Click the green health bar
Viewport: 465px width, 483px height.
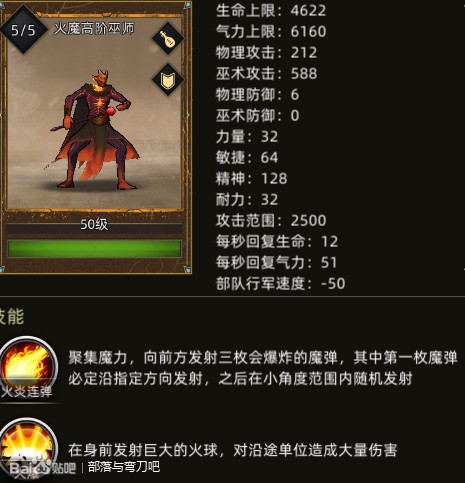click(94, 249)
